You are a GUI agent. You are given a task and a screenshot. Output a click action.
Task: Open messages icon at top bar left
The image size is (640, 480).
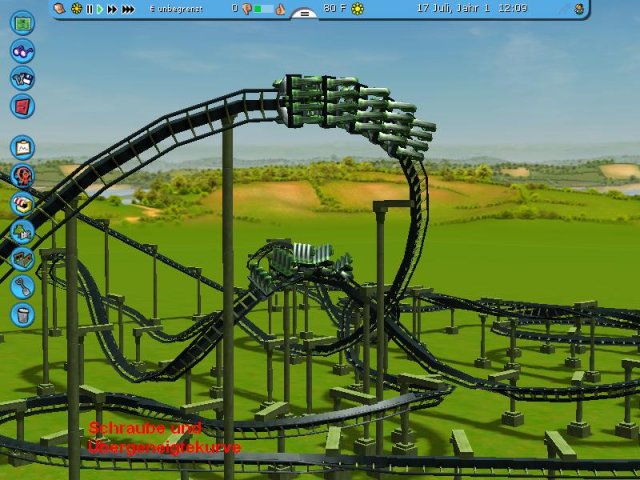[x=60, y=8]
